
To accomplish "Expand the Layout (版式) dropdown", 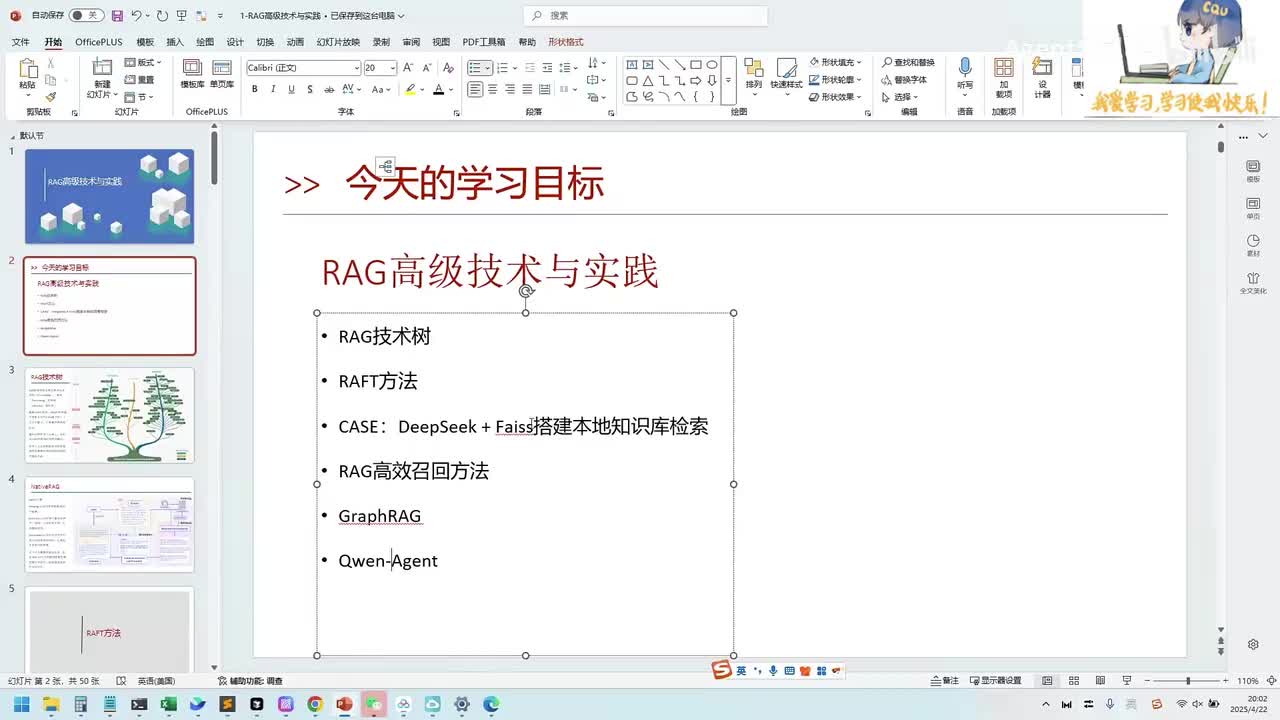I will tap(141, 63).
